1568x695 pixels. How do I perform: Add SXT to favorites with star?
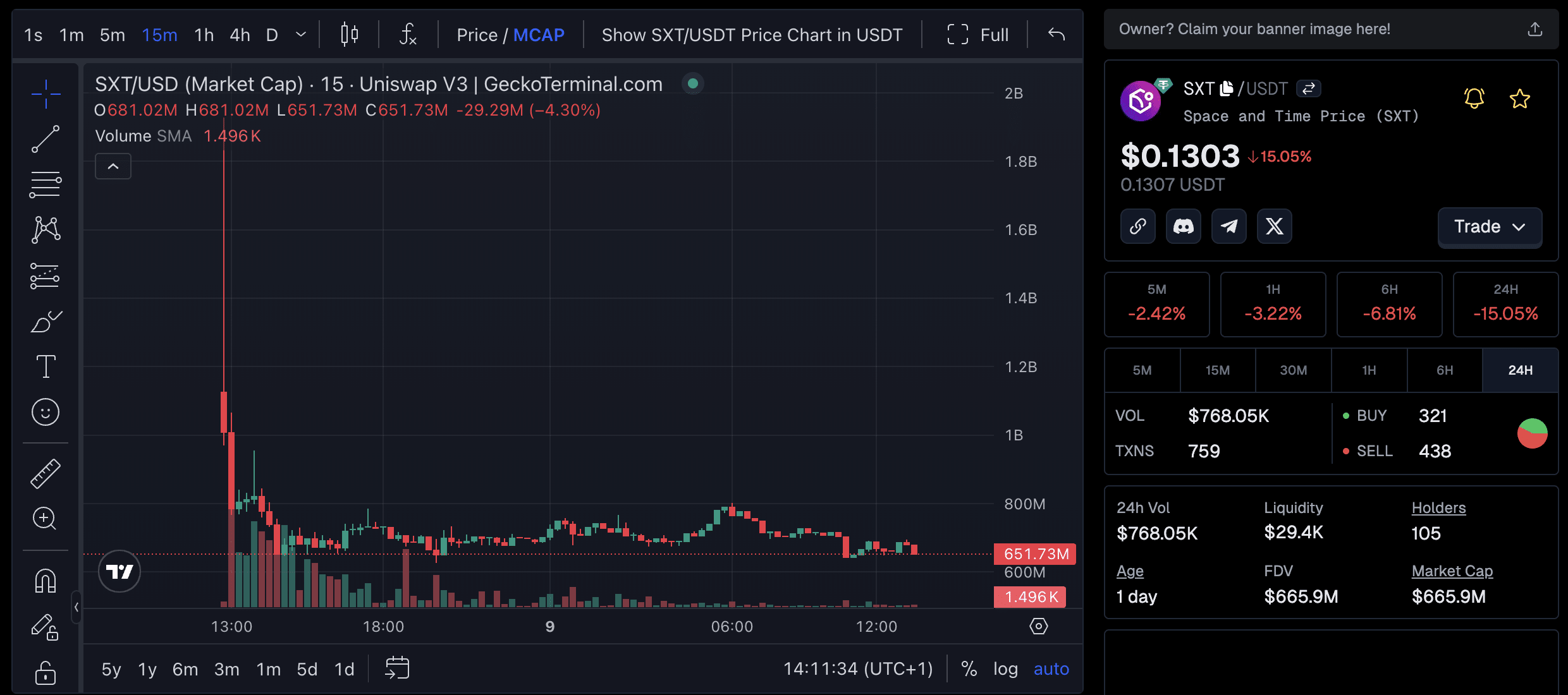tap(1519, 99)
